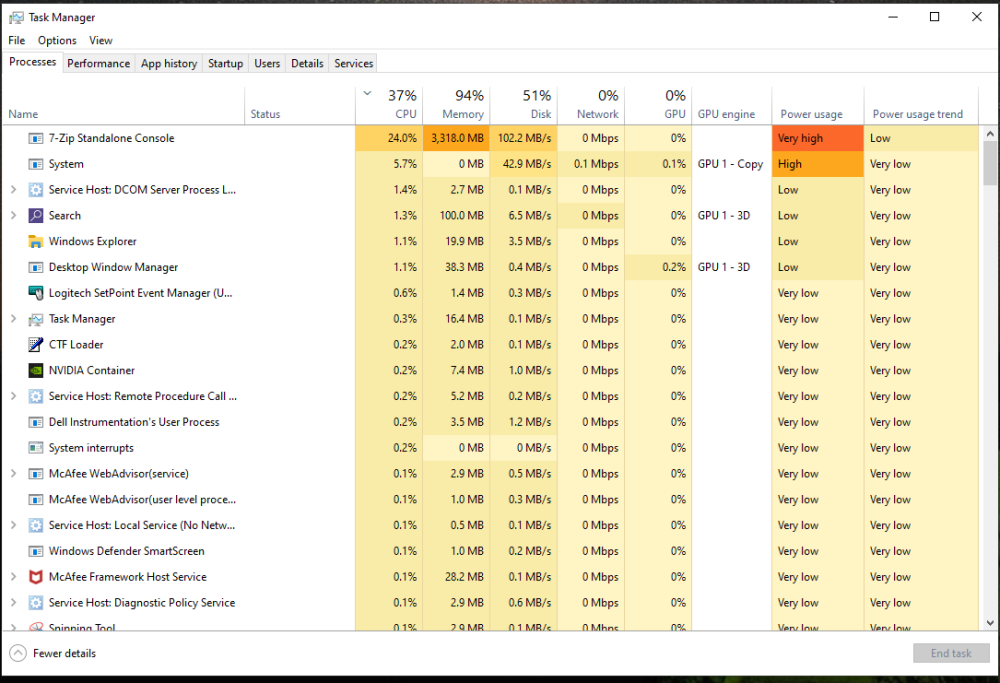Screen dimensions: 1000x683
Task: Open the View menu
Action: coord(100,40)
